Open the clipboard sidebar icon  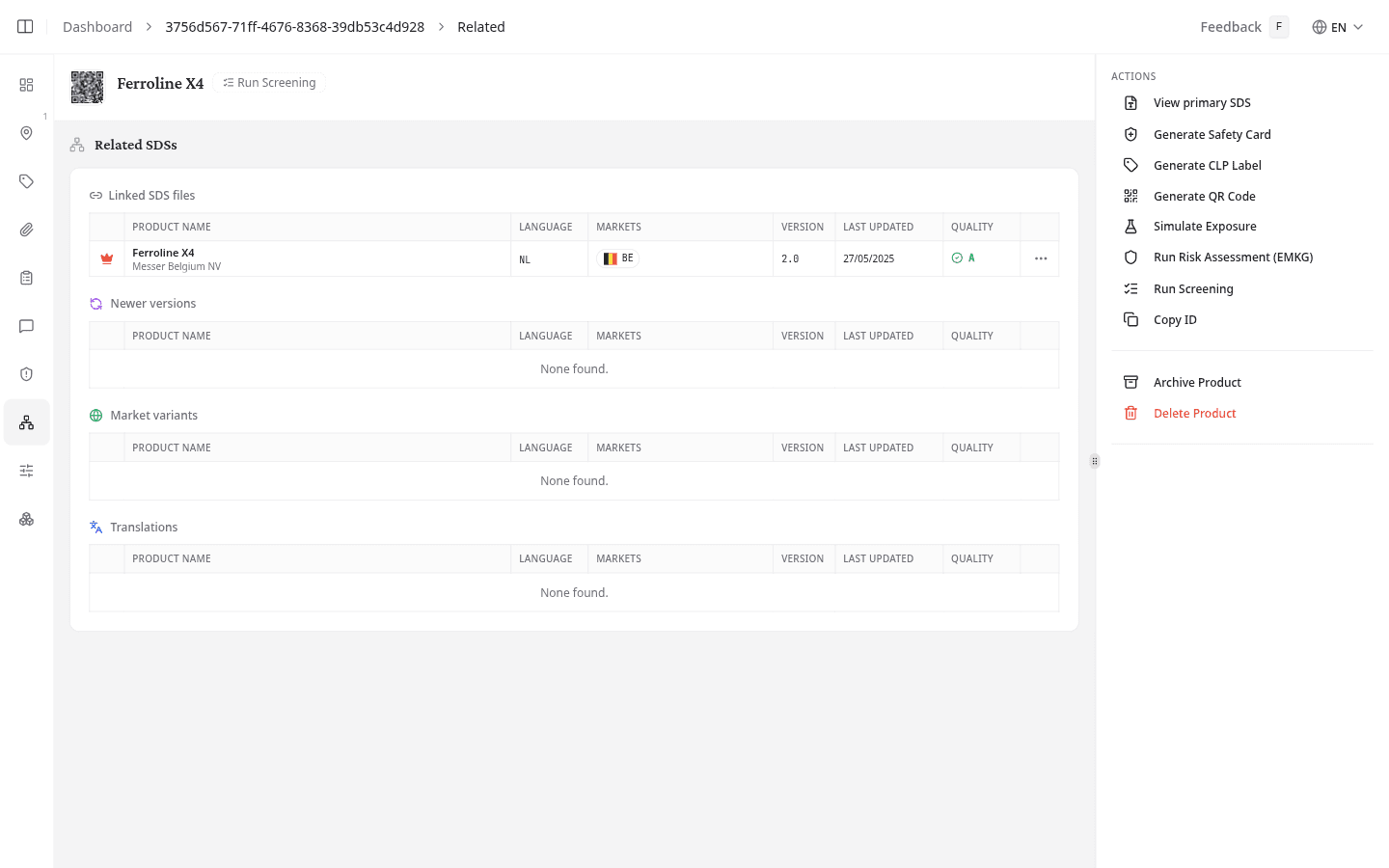pos(26,278)
